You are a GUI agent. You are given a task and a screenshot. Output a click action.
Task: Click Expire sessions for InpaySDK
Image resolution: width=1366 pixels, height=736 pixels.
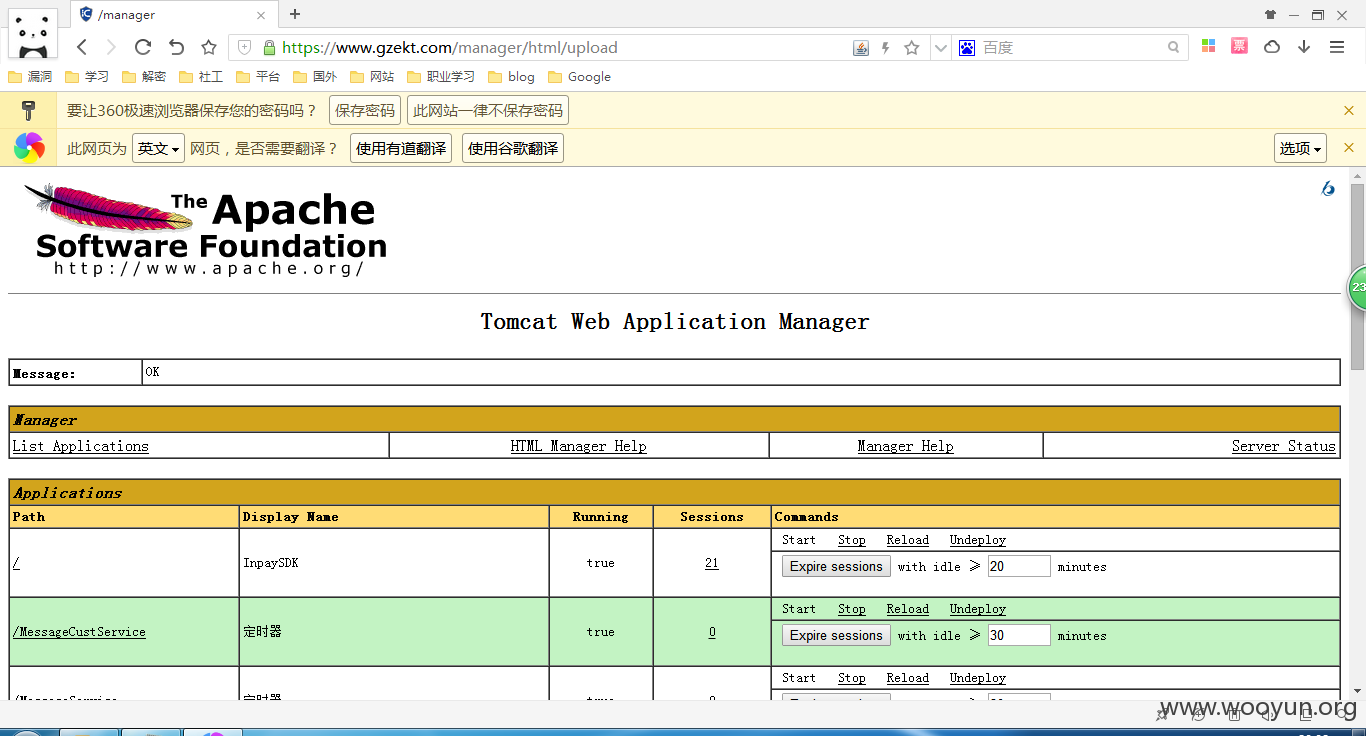836,566
